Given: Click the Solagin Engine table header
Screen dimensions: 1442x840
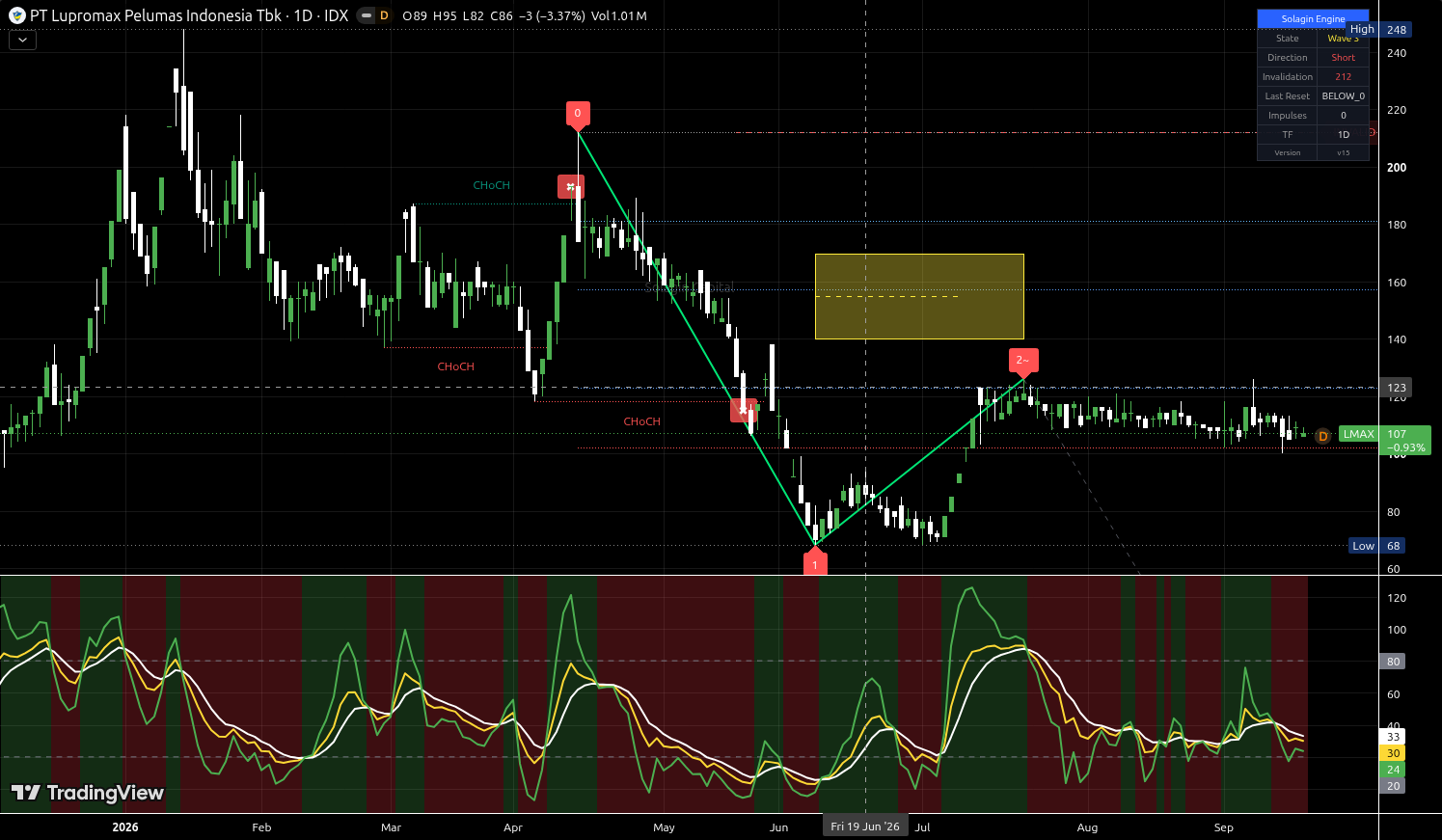Looking at the screenshot, I should point(1313,18).
